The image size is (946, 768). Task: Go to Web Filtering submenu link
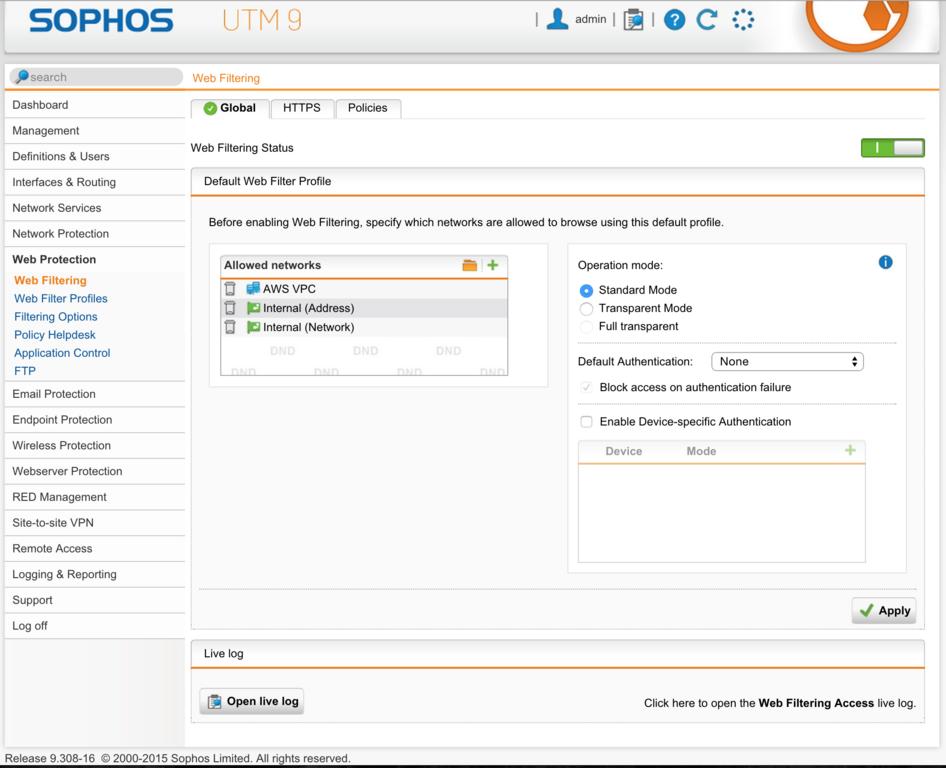pos(51,281)
